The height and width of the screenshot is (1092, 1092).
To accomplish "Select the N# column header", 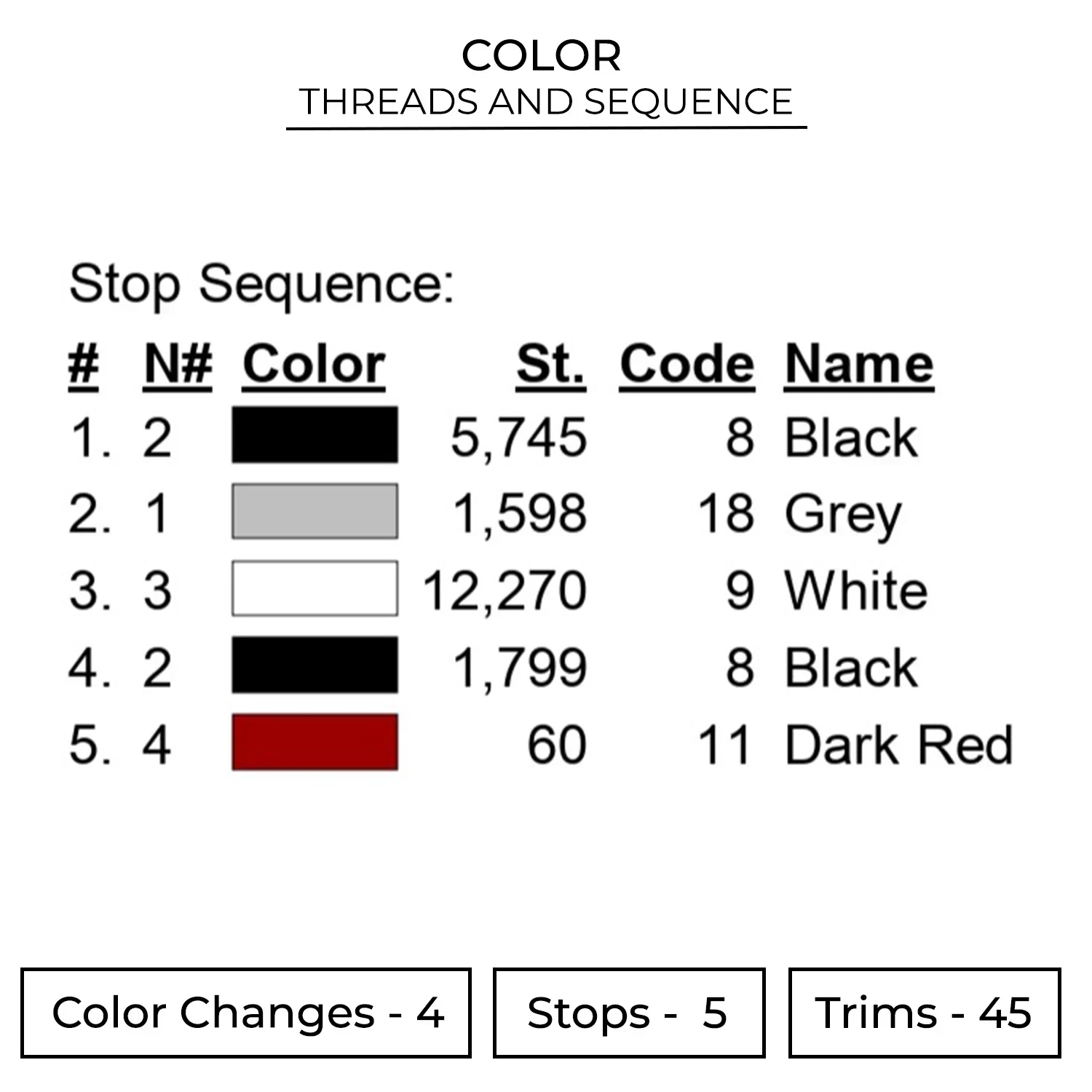I will coord(178,364).
